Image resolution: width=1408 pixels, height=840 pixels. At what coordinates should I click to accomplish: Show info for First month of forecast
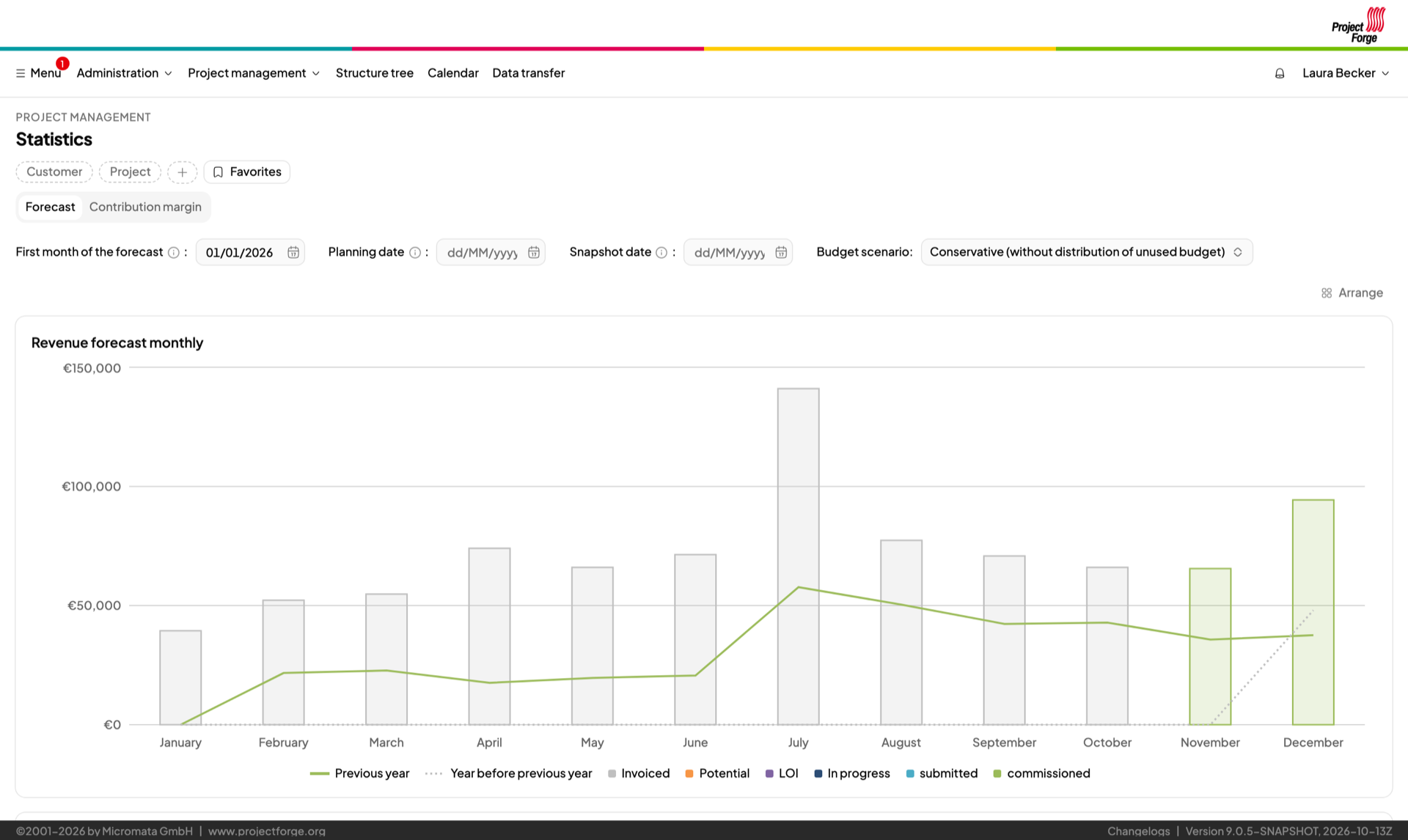[x=174, y=252]
